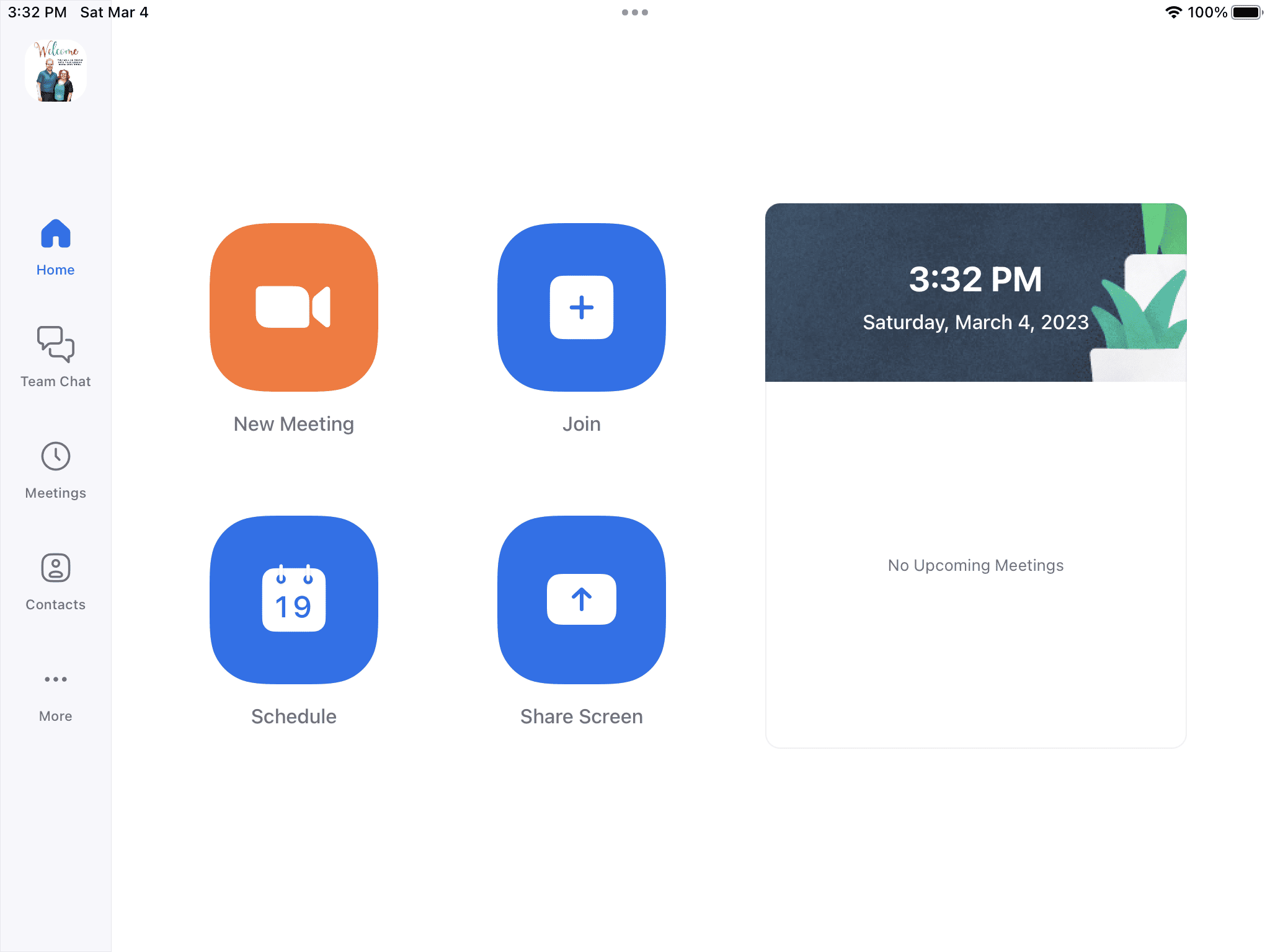
Task: Tap the No Upcoming Meetings text
Action: [975, 565]
